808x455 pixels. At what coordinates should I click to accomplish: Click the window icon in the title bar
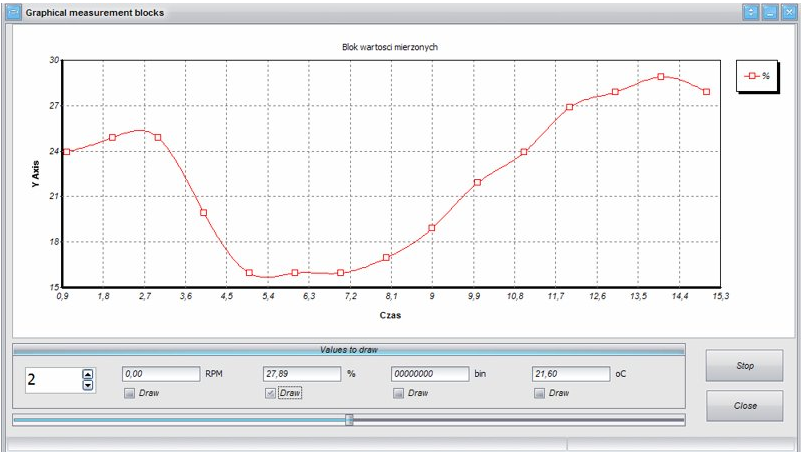click(13, 12)
